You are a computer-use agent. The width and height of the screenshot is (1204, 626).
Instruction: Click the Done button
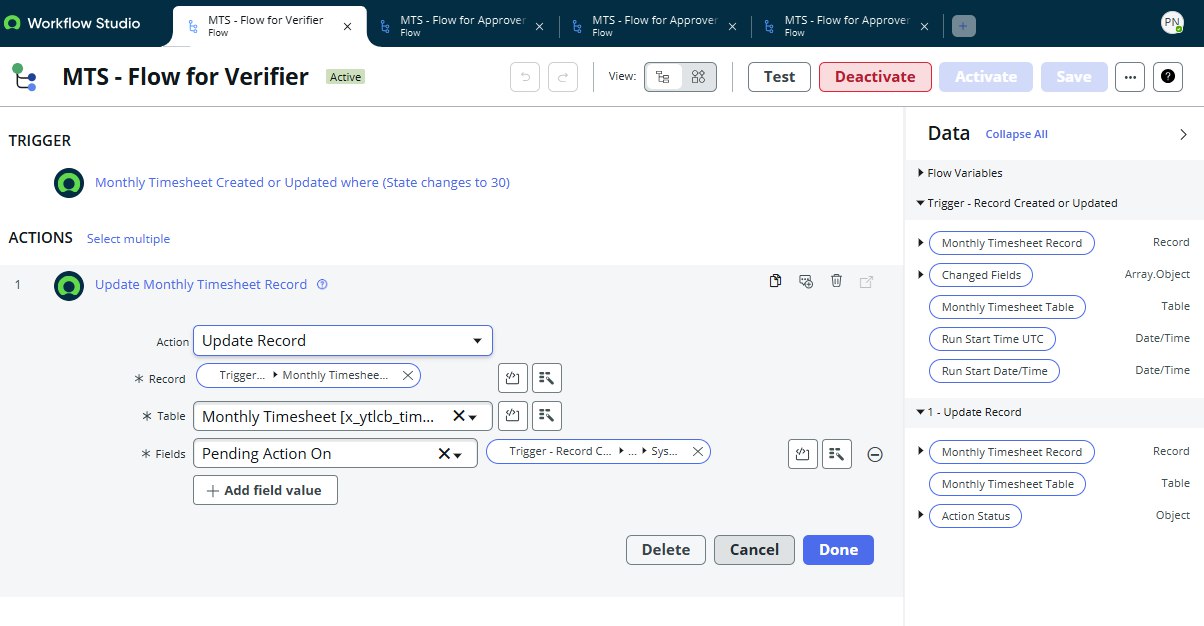coord(837,550)
